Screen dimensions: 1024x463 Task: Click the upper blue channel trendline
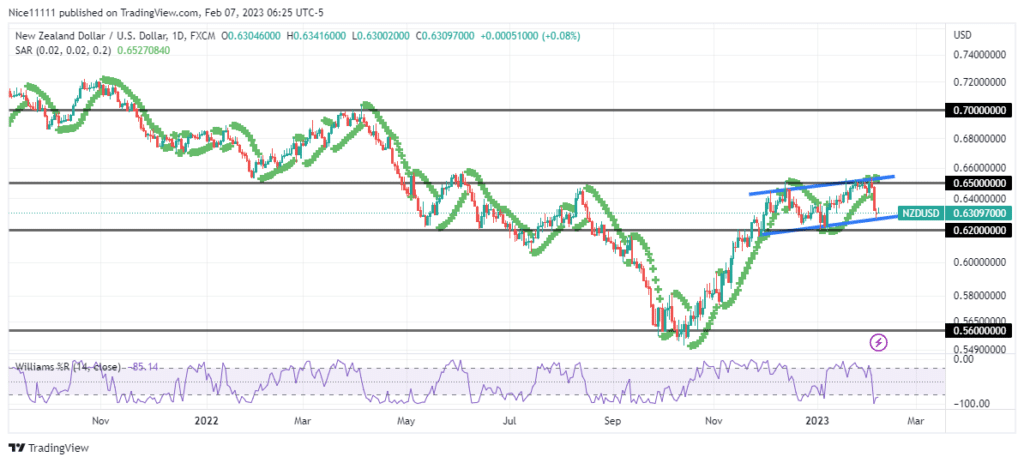point(822,185)
